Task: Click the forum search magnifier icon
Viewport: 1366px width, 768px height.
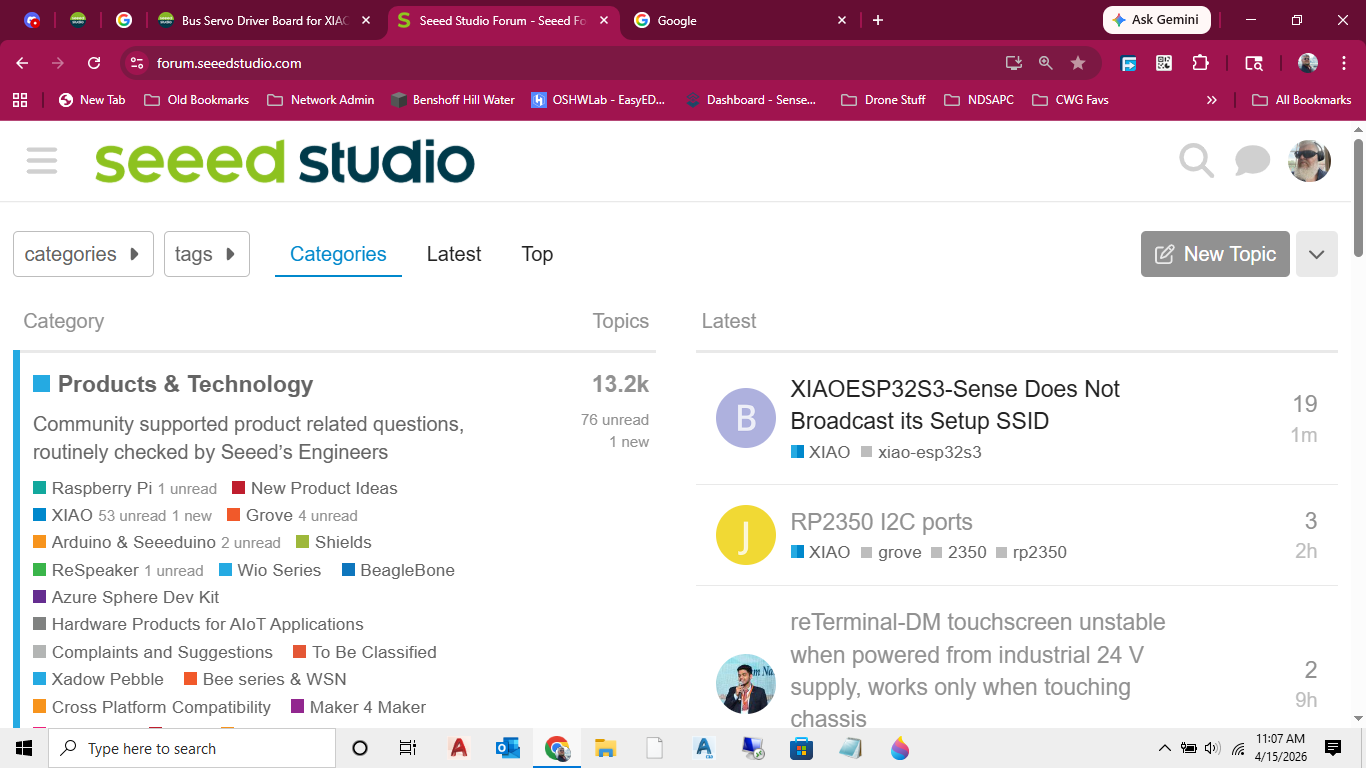Action: point(1196,161)
